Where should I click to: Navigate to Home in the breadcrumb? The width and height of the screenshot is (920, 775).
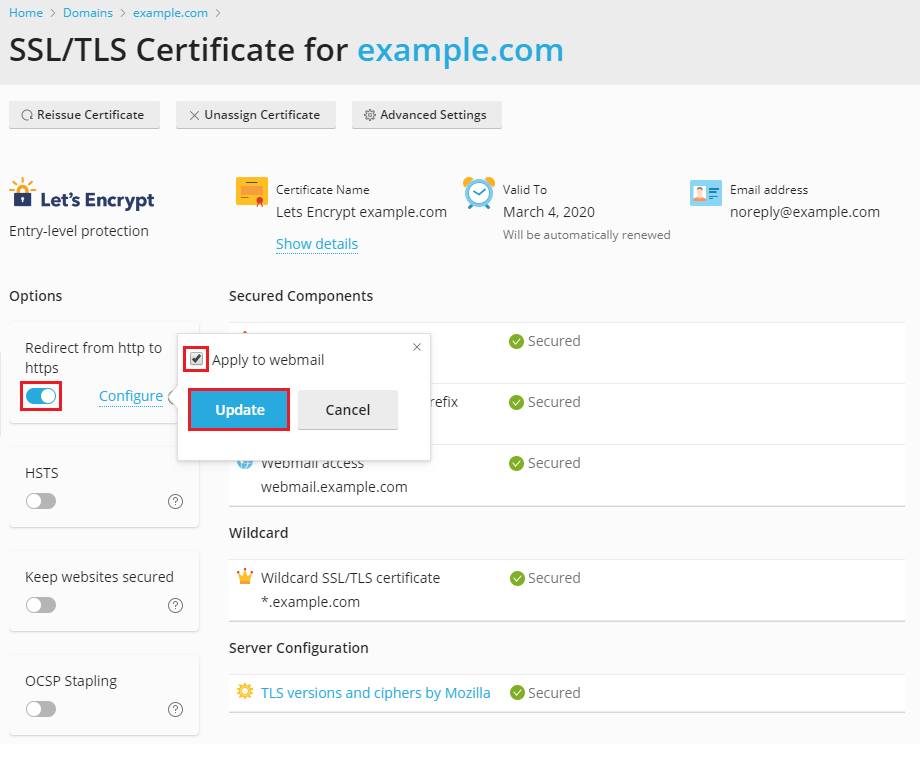[26, 13]
